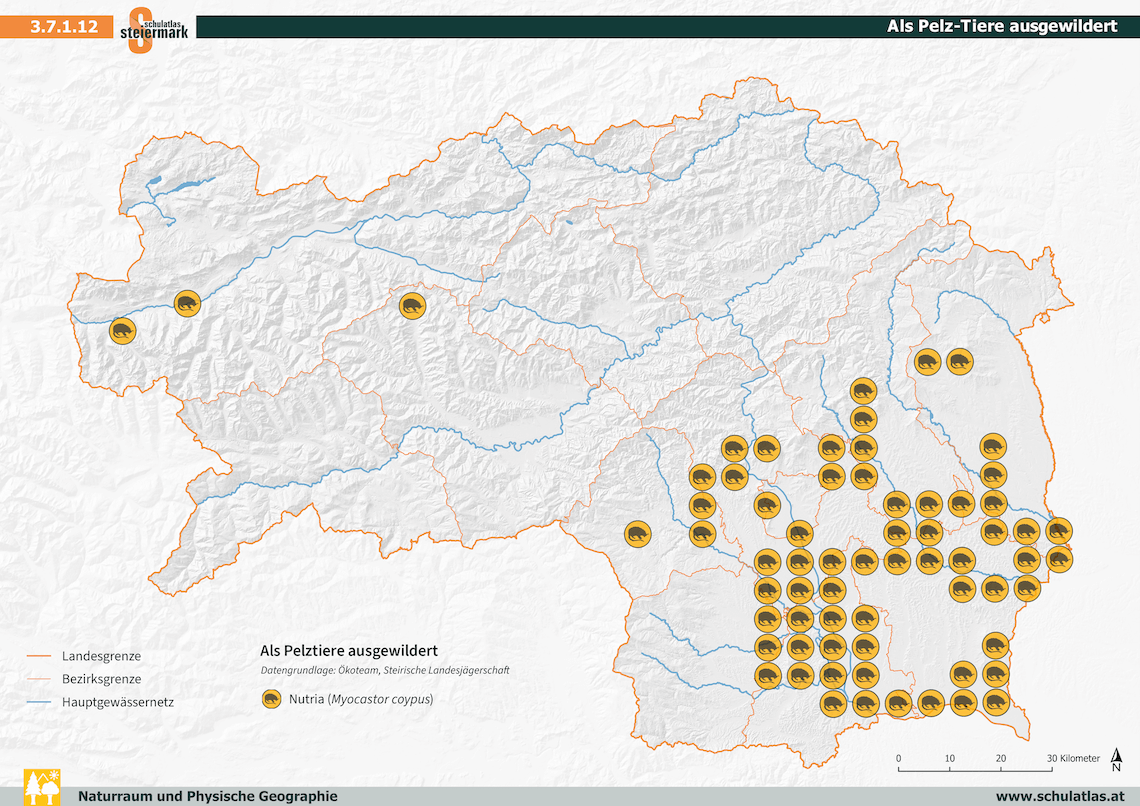
Task: Click the north arrow compass icon
Action: tap(1116, 760)
